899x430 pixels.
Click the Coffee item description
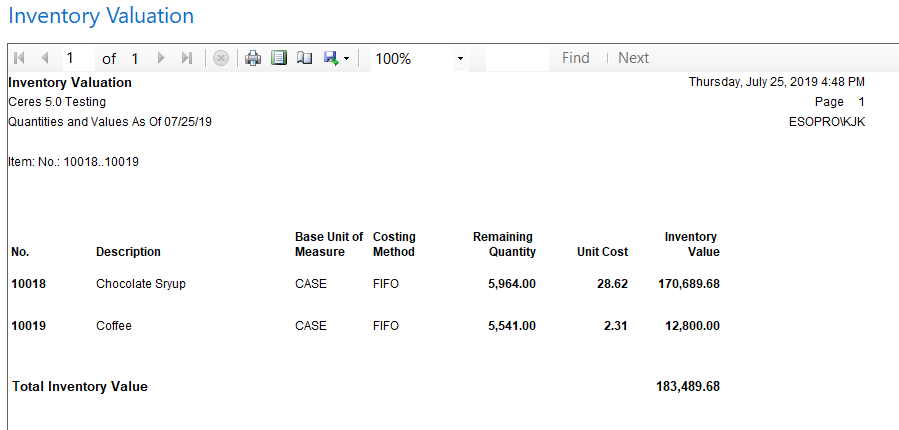click(x=114, y=326)
